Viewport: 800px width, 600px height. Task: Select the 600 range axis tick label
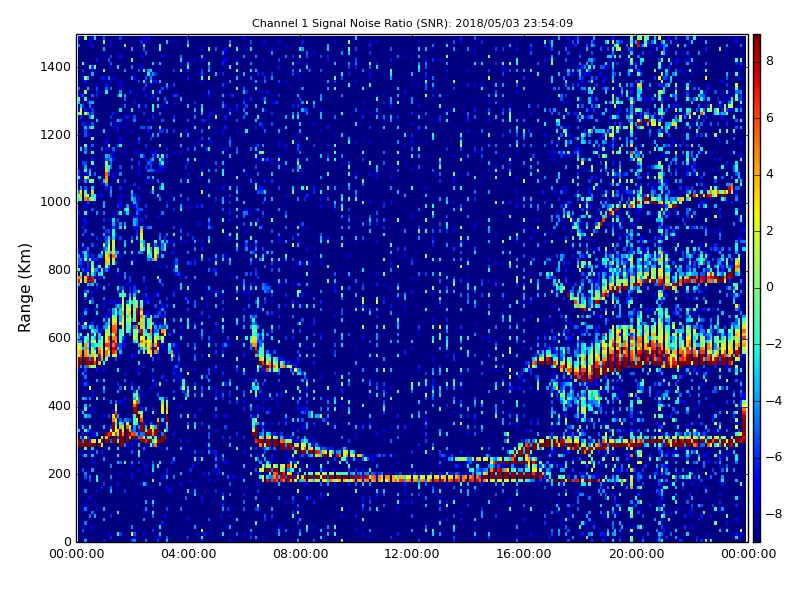pyautogui.click(x=59, y=338)
